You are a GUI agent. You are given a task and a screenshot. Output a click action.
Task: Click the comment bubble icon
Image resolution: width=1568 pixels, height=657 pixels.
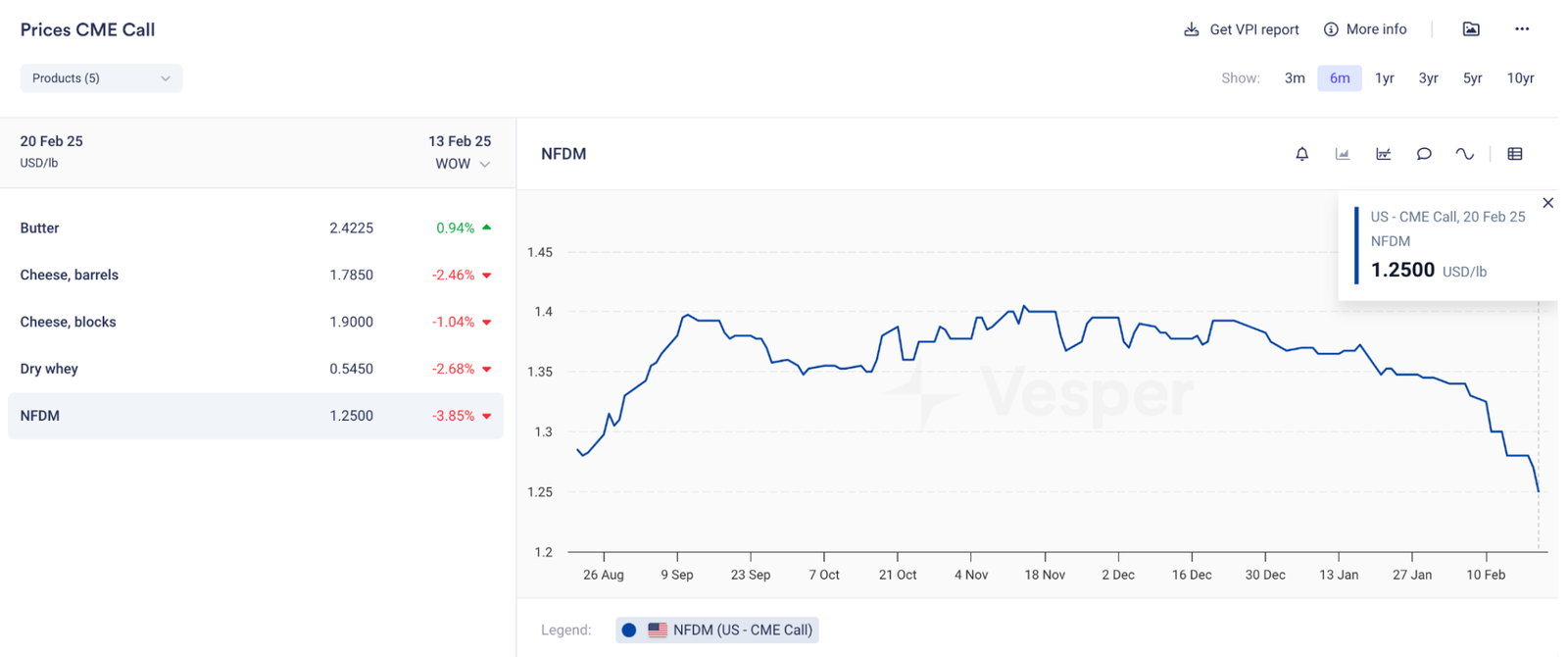[x=1424, y=154]
